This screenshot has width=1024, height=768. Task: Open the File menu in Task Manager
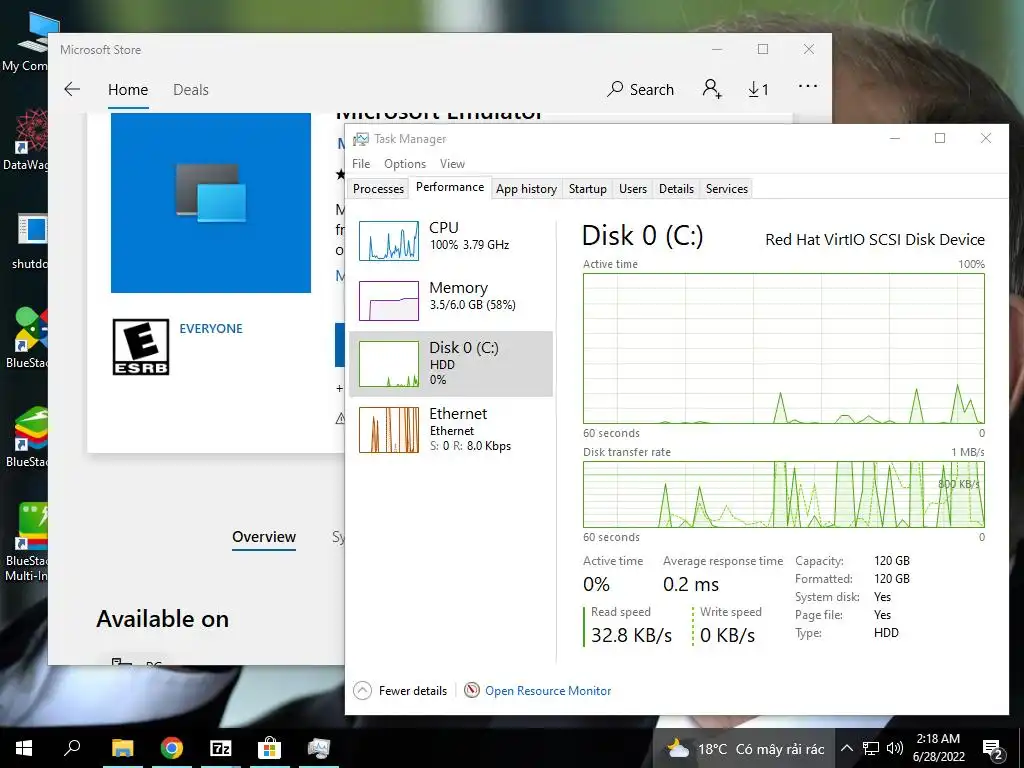(x=360, y=164)
